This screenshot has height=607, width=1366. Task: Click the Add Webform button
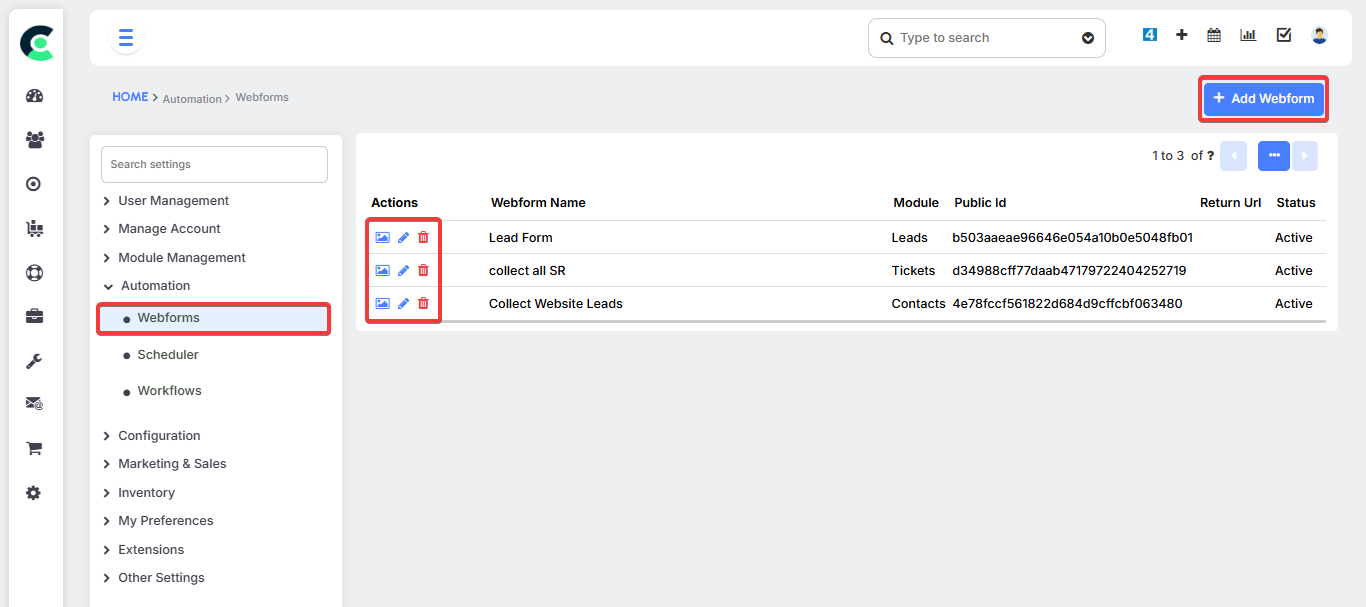pyautogui.click(x=1263, y=99)
